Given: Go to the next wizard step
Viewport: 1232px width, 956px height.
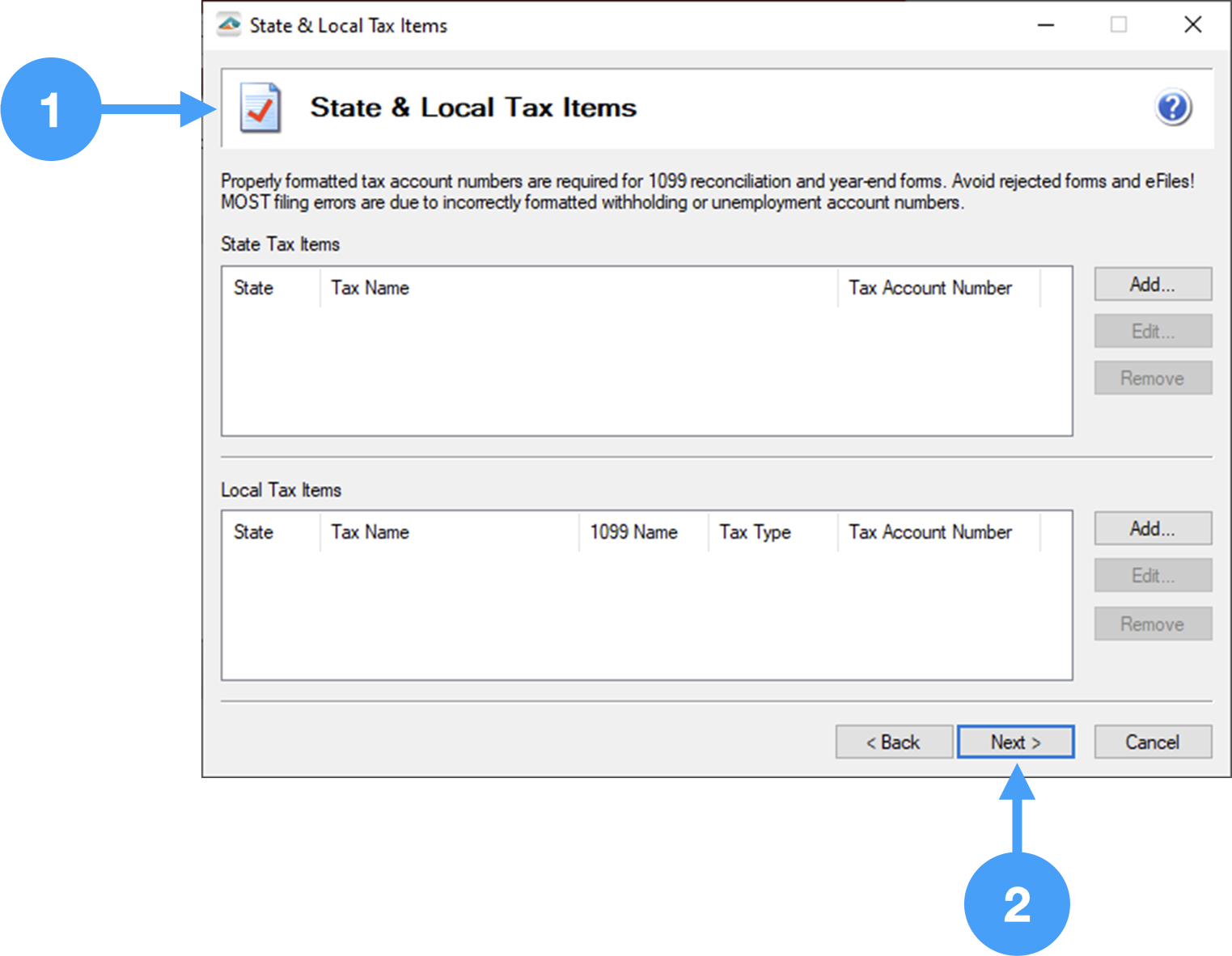Looking at the screenshot, I should click(x=1015, y=742).
